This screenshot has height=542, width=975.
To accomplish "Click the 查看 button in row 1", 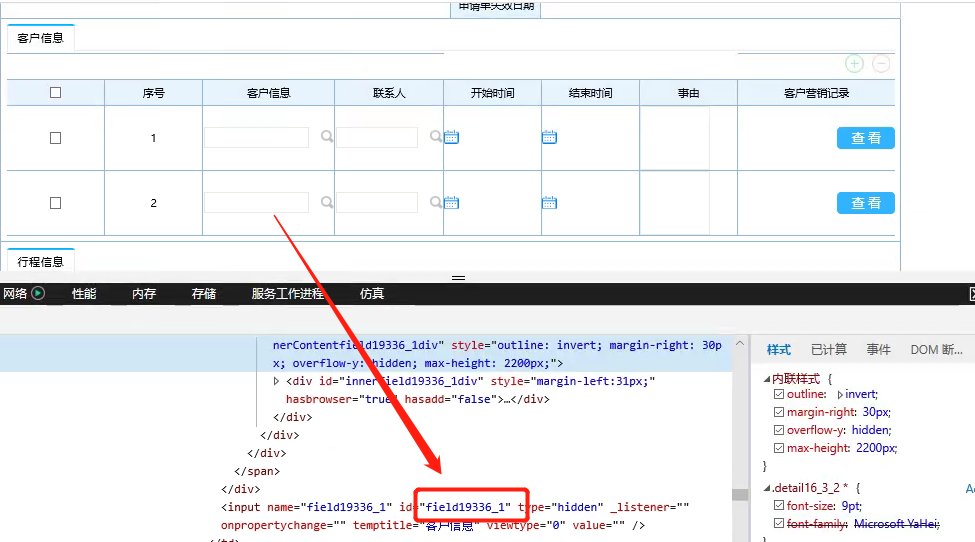I will click(x=866, y=138).
